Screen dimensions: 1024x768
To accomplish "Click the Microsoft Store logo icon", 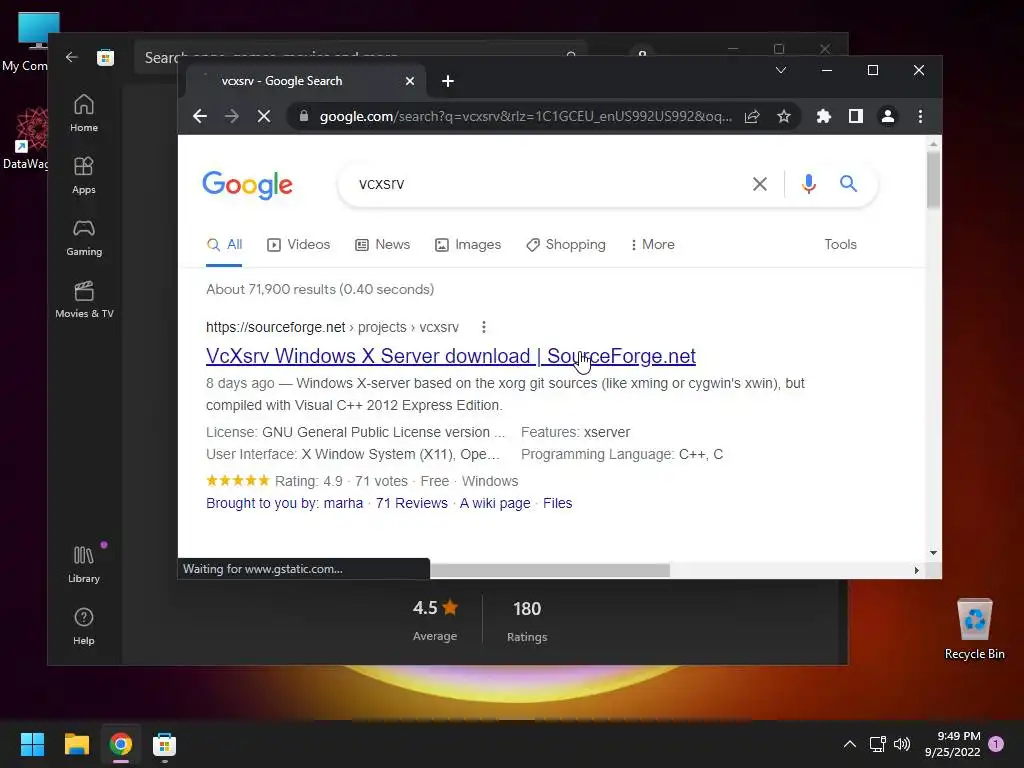I will (105, 57).
